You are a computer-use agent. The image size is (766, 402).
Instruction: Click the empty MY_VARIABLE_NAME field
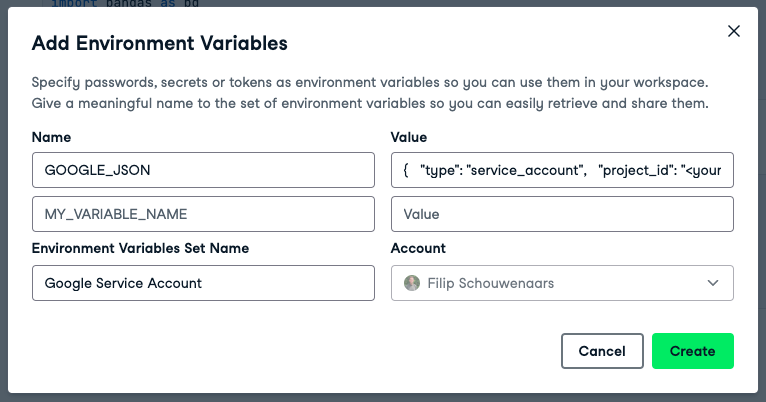(x=203, y=214)
